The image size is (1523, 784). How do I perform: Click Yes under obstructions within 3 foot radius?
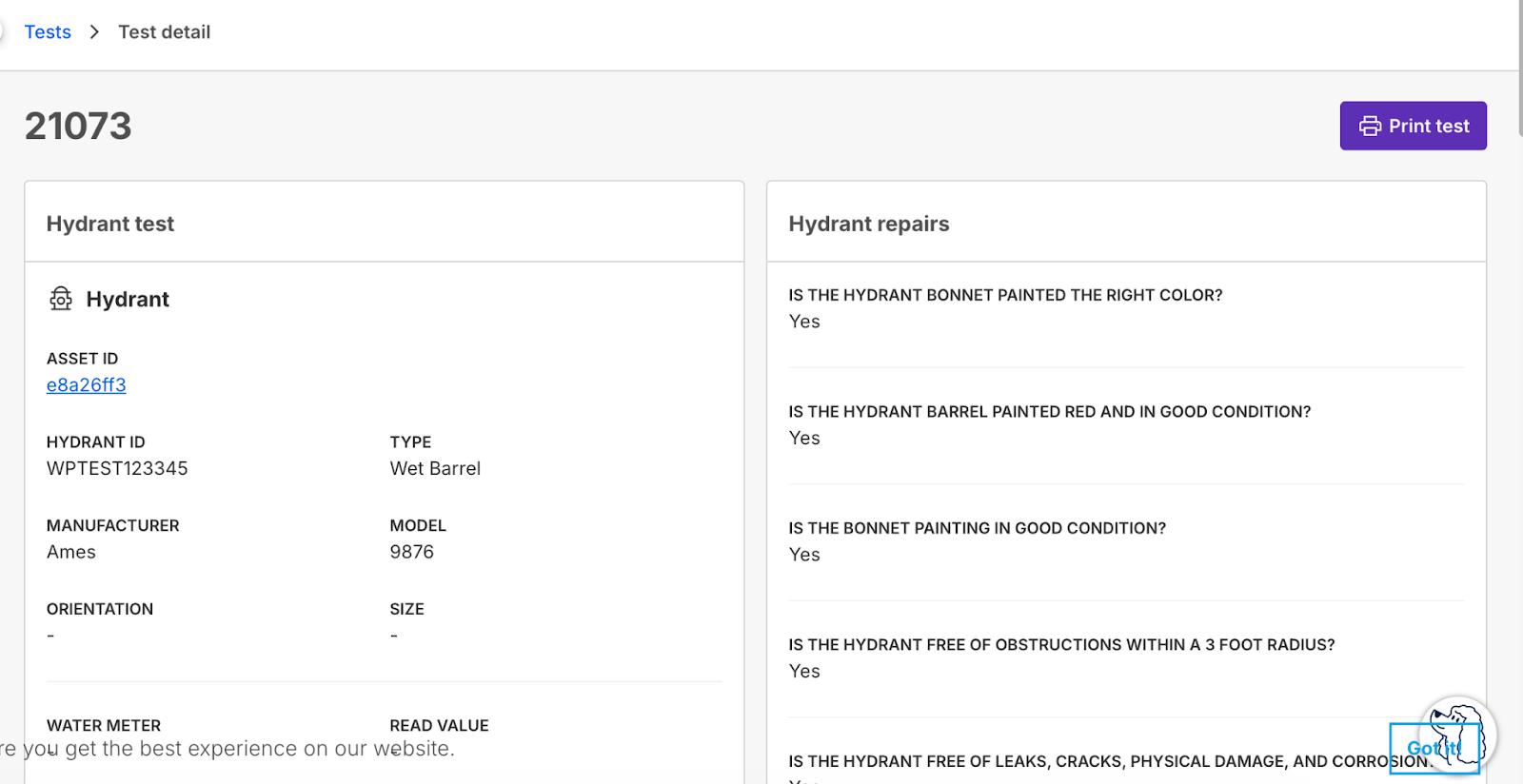[x=804, y=671]
